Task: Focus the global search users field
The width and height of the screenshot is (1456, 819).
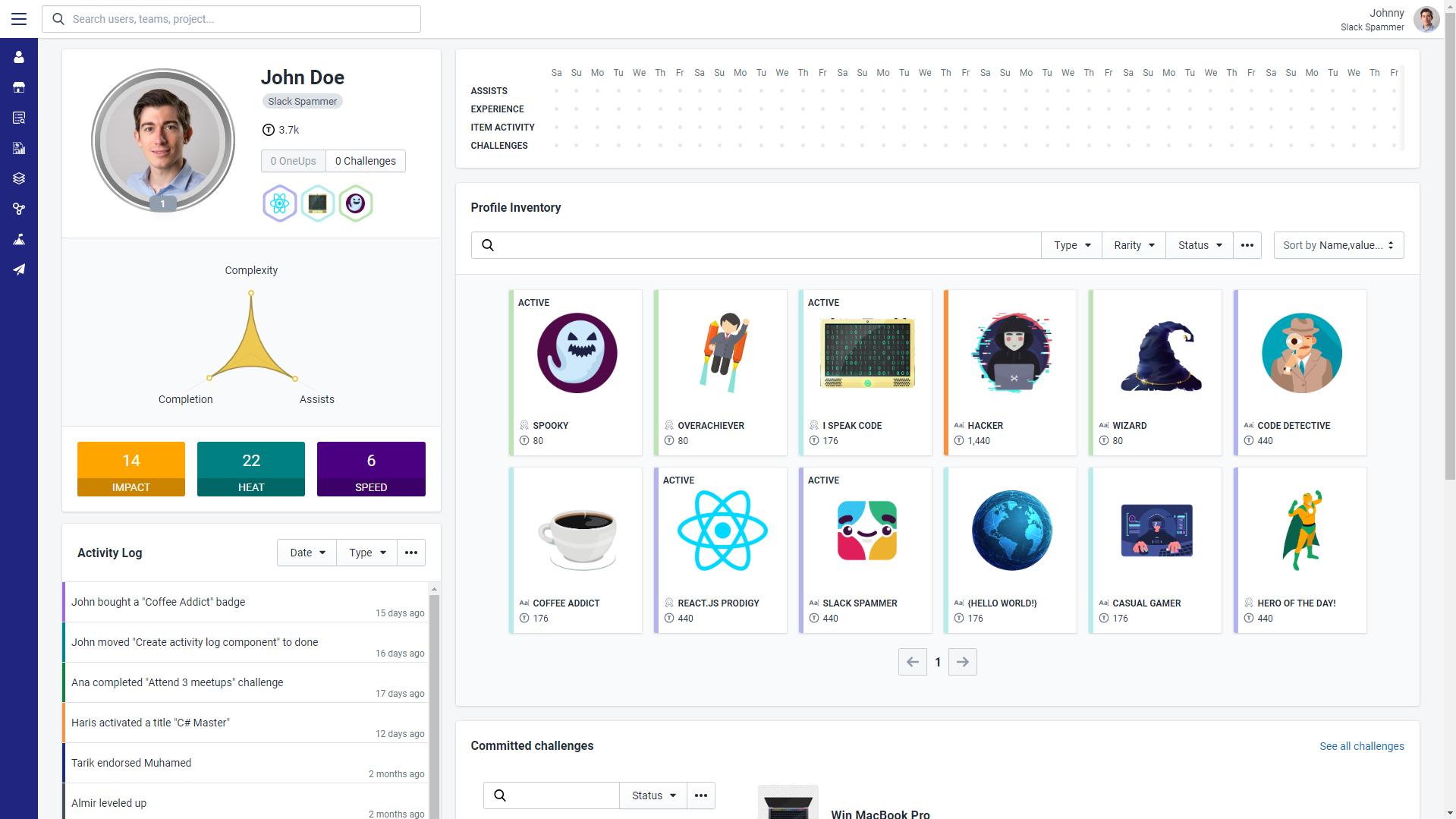Action: (x=231, y=19)
